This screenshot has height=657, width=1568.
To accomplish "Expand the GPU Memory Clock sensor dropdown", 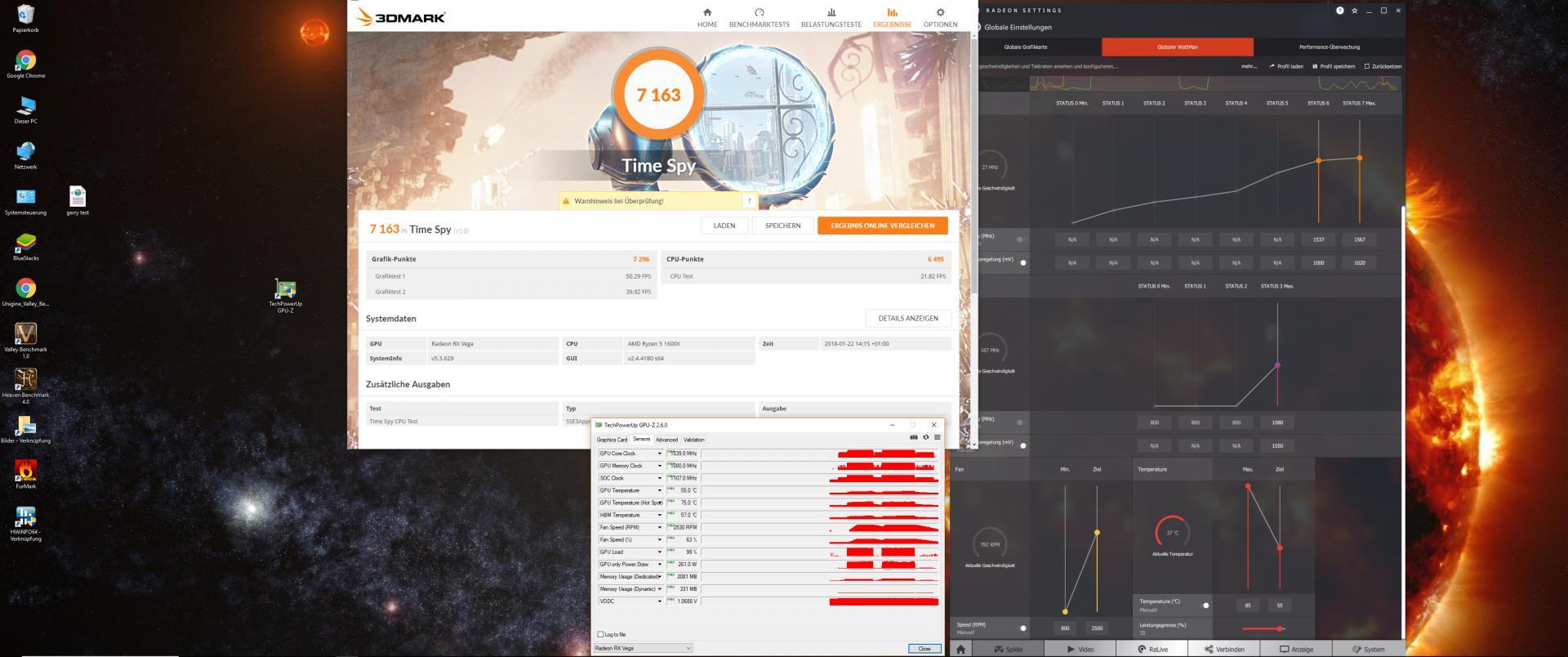I will [659, 466].
